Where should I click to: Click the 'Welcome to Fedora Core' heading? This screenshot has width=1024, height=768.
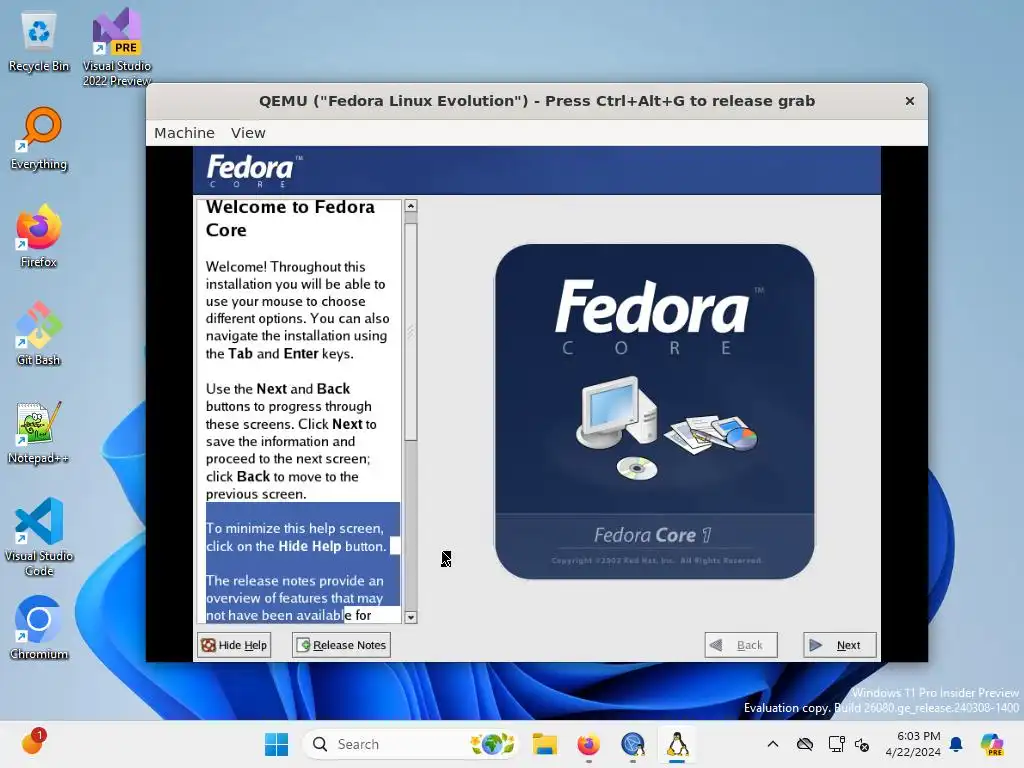click(290, 218)
